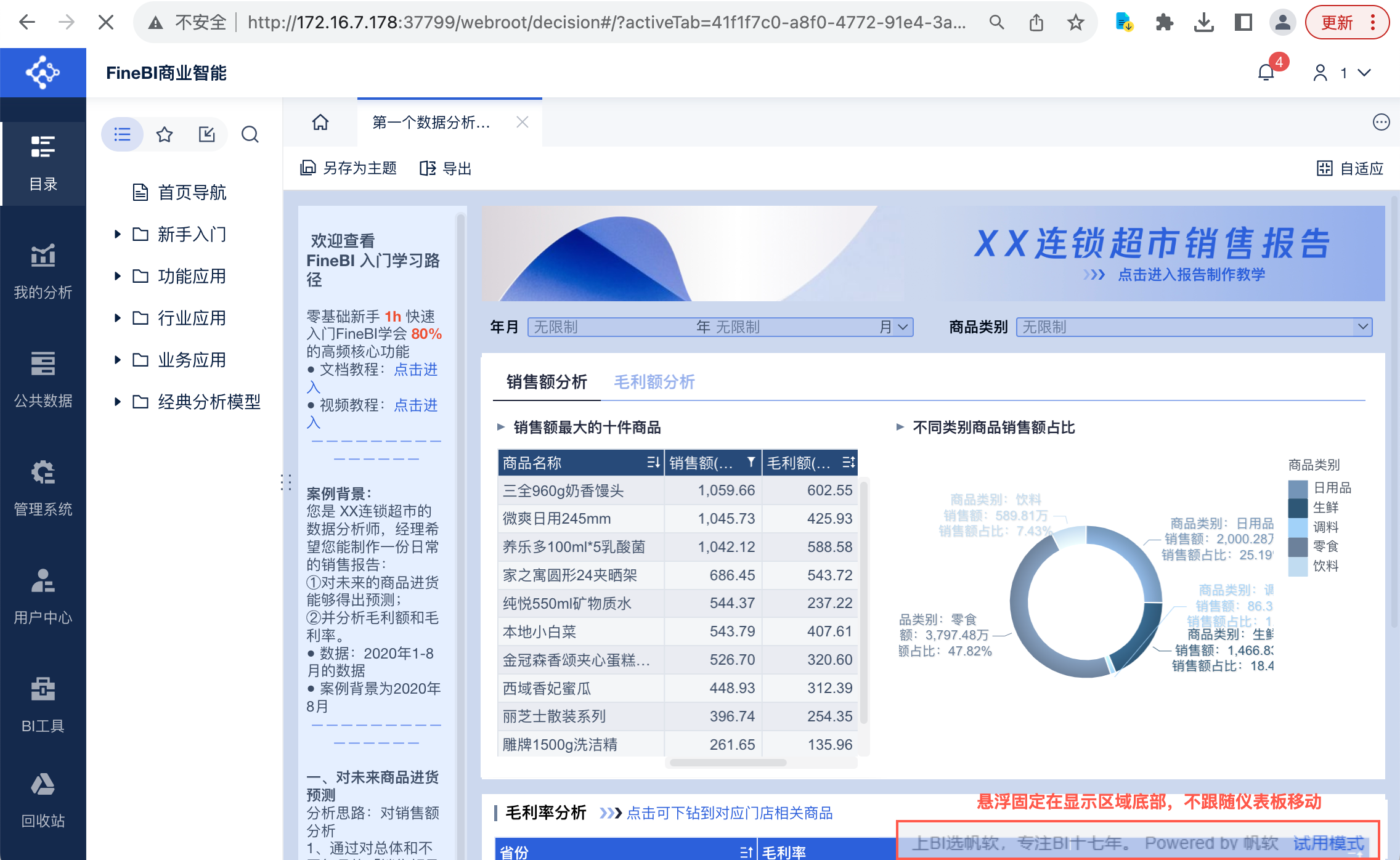The height and width of the screenshot is (860, 1400).
Task: Click the 导出 export button
Action: (446, 168)
